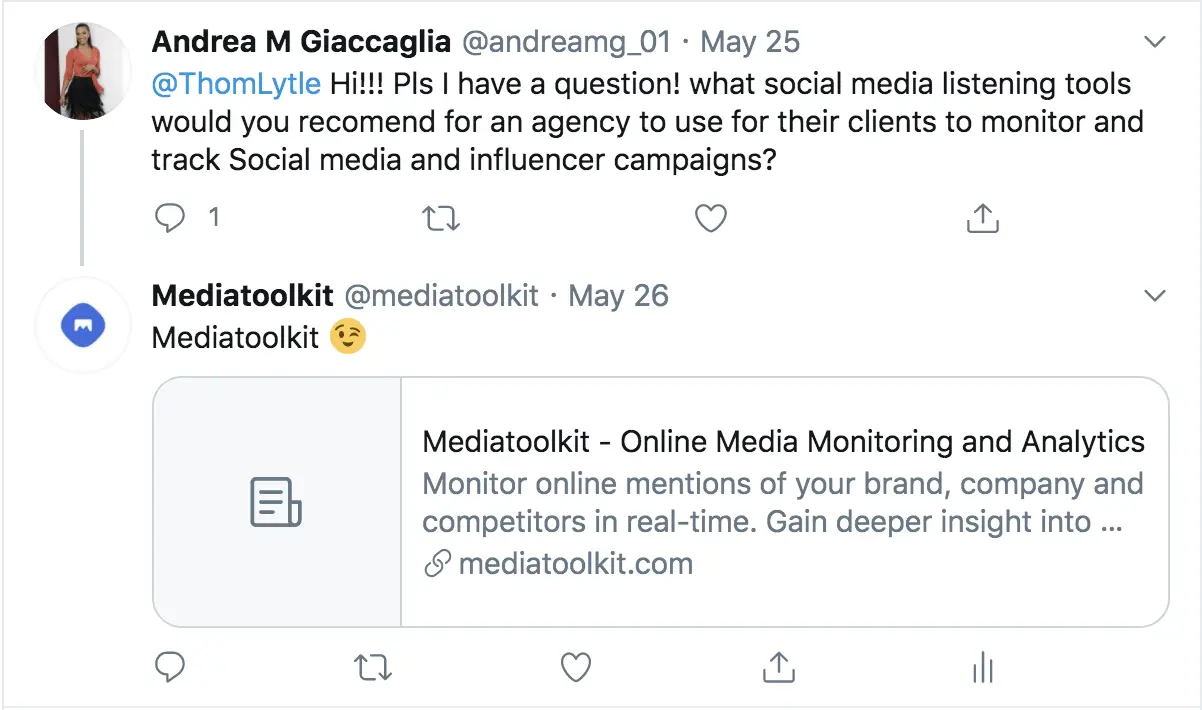This screenshot has height=710, width=1202.
Task: Open Andrea M Giaccaglia's display name
Action: [x=303, y=42]
